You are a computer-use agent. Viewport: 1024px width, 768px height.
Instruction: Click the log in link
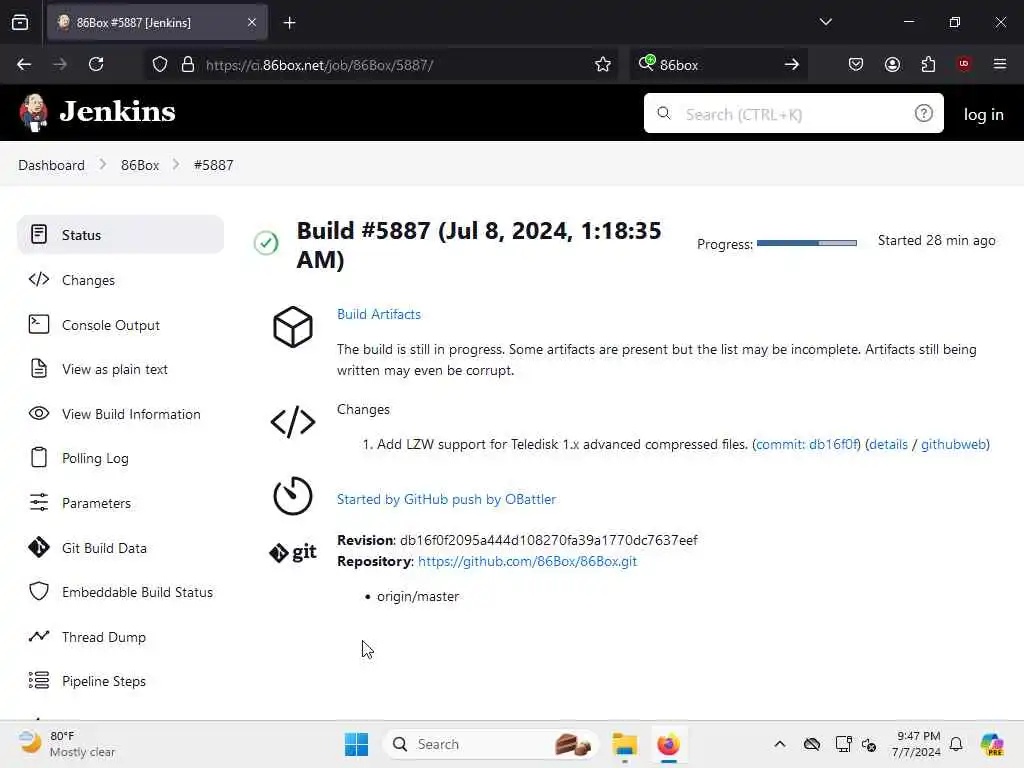[x=984, y=114]
